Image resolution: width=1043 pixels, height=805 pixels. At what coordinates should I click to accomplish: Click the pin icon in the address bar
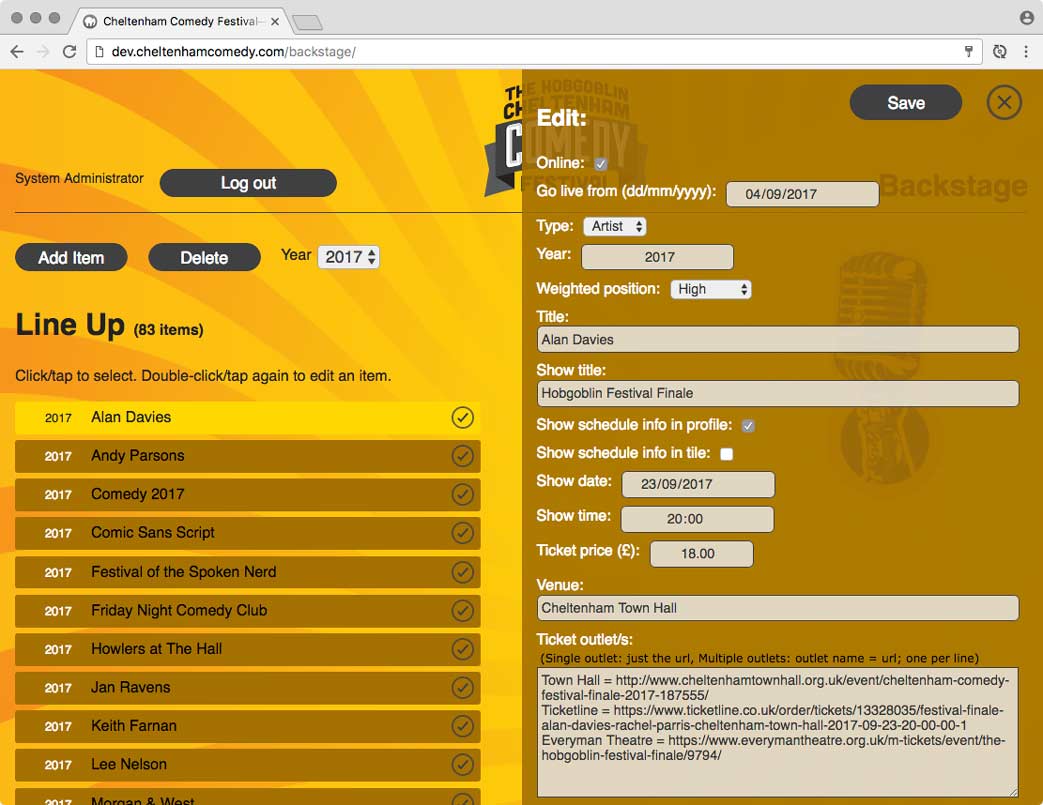tap(968, 51)
